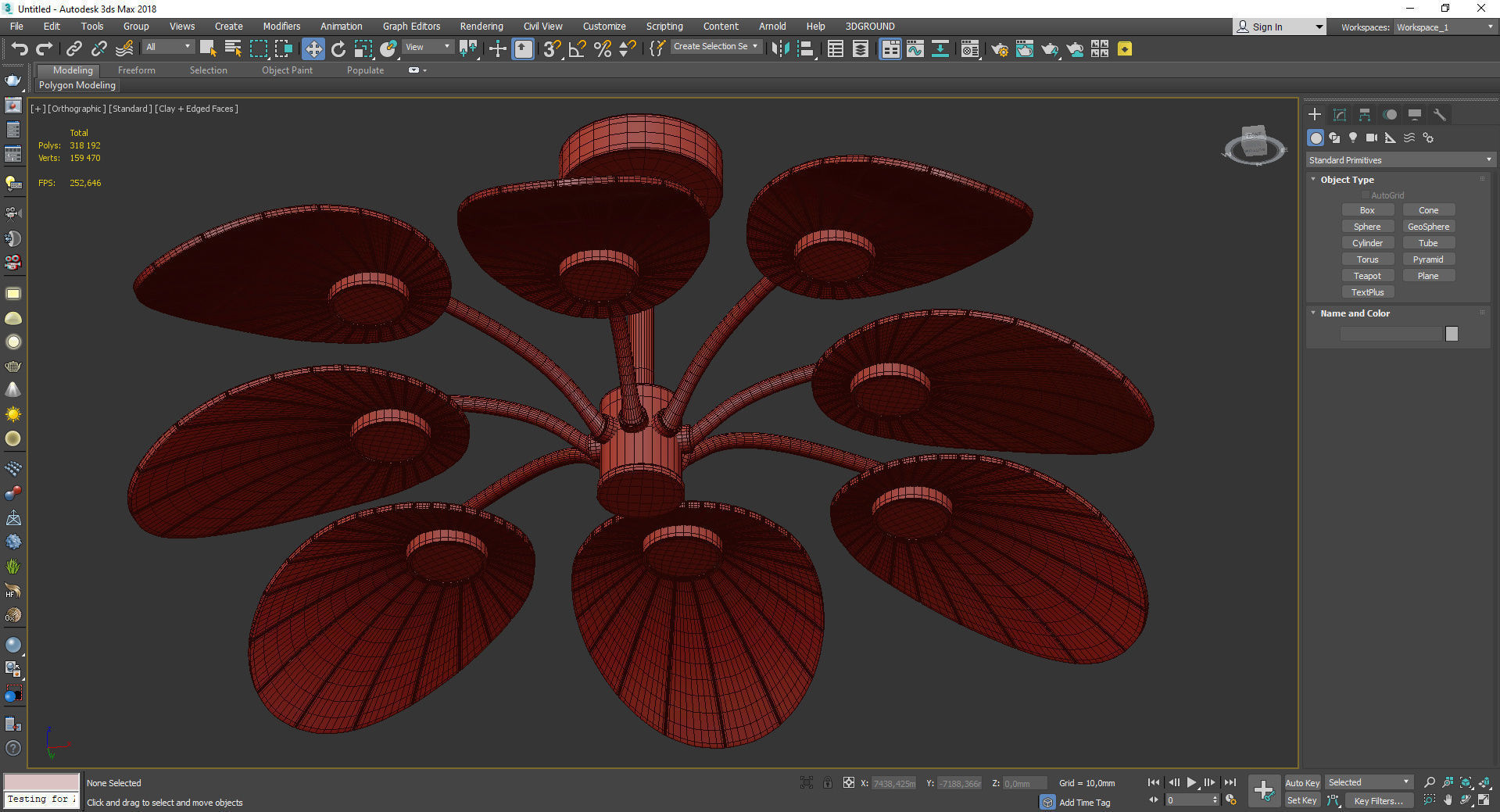This screenshot has height=812, width=1500.
Task: Open the Curve Editor icon
Action: [x=915, y=49]
